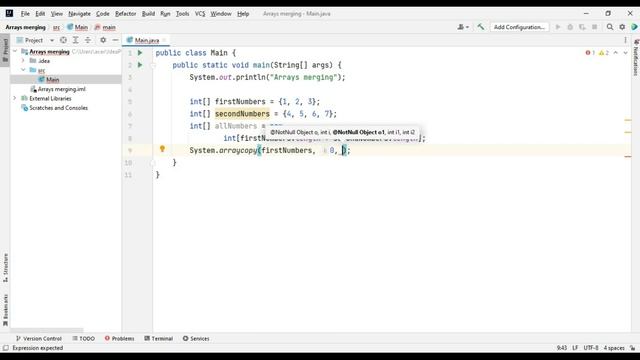Click the warnings count indicator

(604, 53)
